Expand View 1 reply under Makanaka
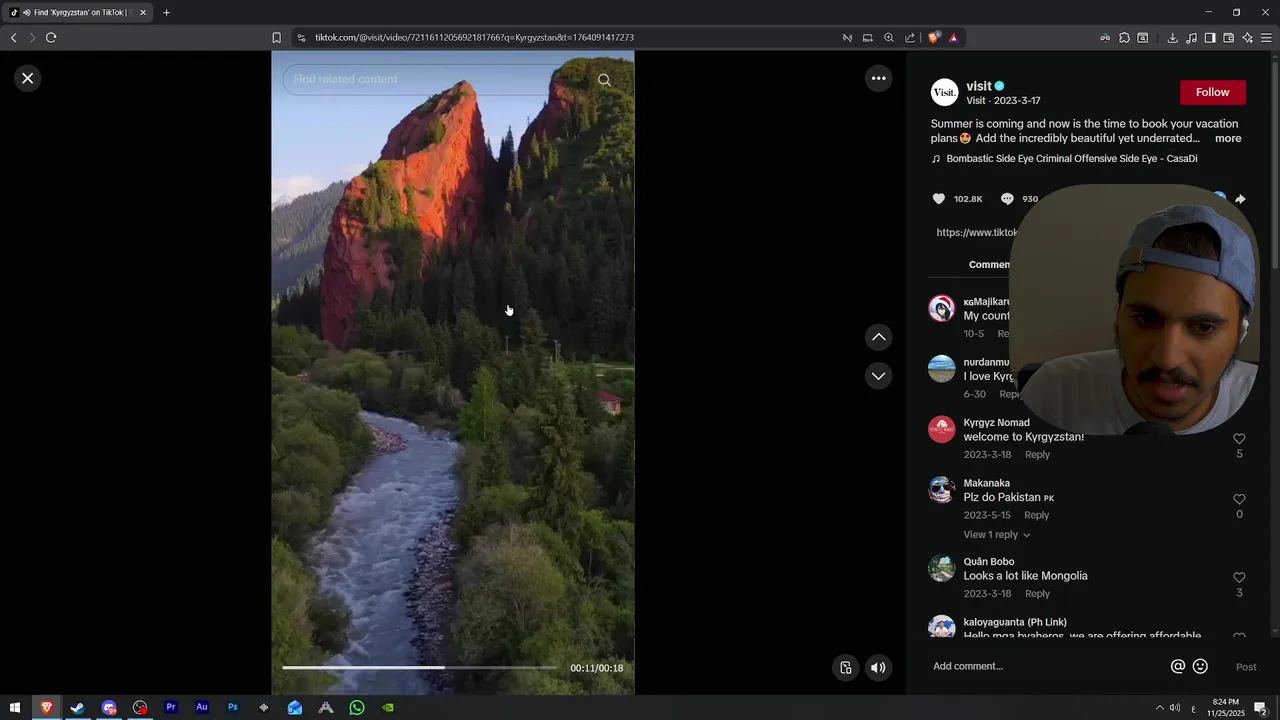1280x720 pixels. point(996,535)
